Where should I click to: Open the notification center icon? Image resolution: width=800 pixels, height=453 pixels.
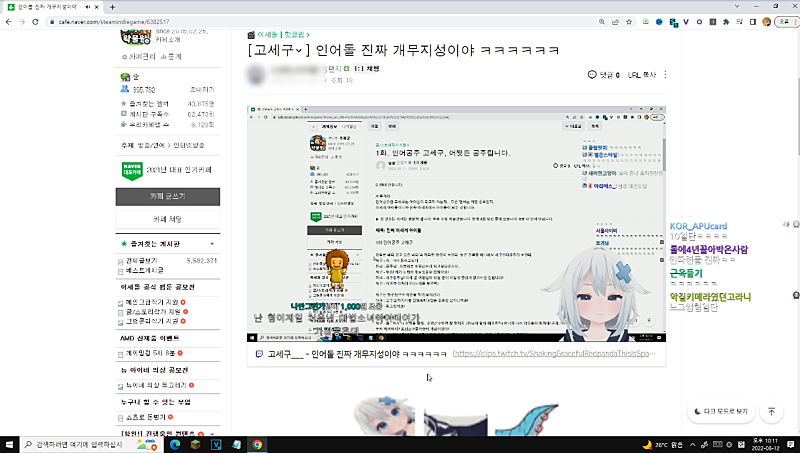(791, 444)
